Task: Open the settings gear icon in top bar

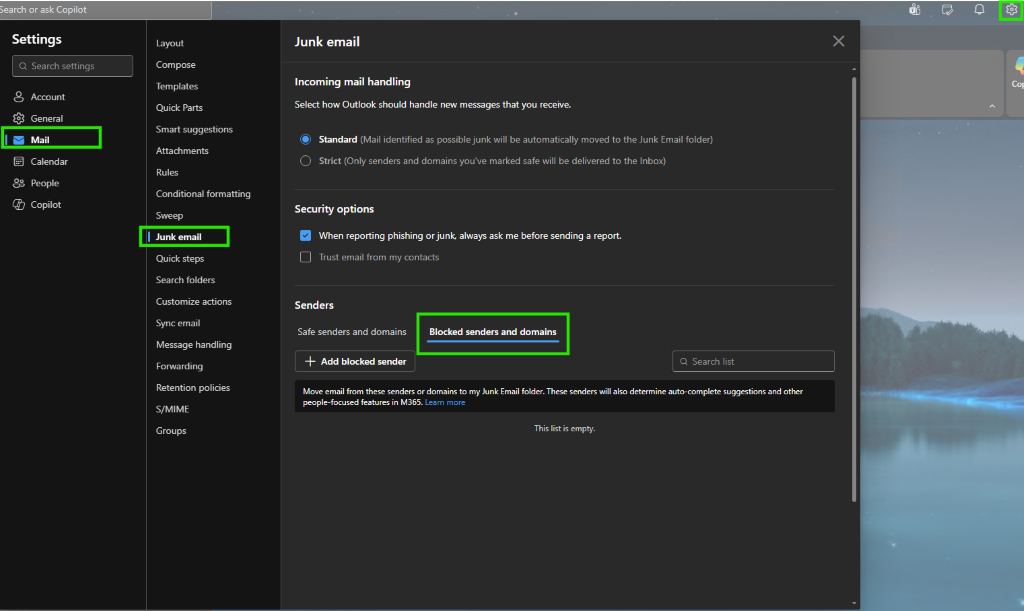Action: click(x=1011, y=10)
